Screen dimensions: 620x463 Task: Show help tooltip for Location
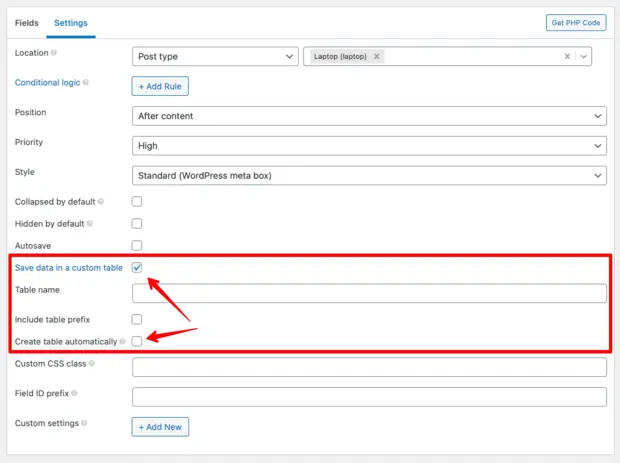pyautogui.click(x=54, y=53)
